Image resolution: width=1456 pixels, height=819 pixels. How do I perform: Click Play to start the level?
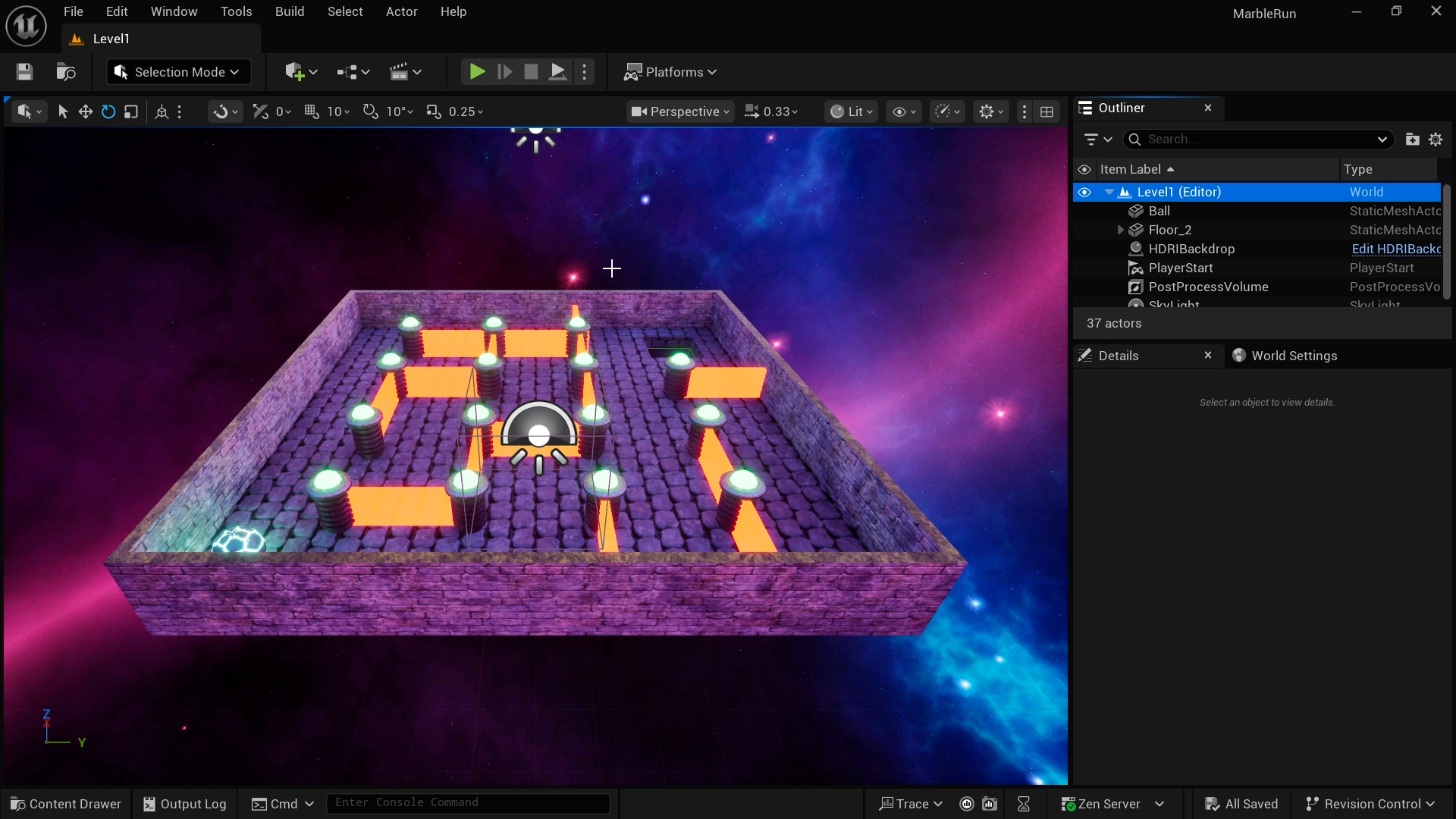(477, 72)
